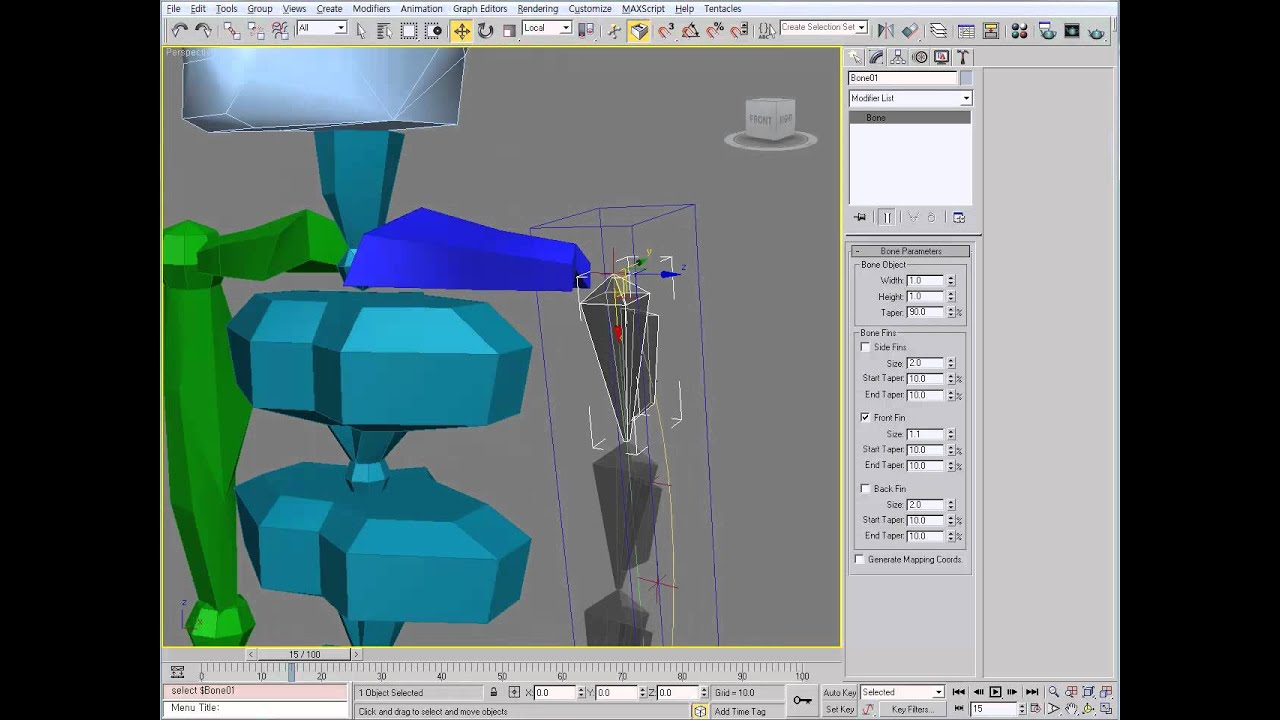Open the Utilities hammer panel
The width and height of the screenshot is (1280, 720).
[964, 57]
